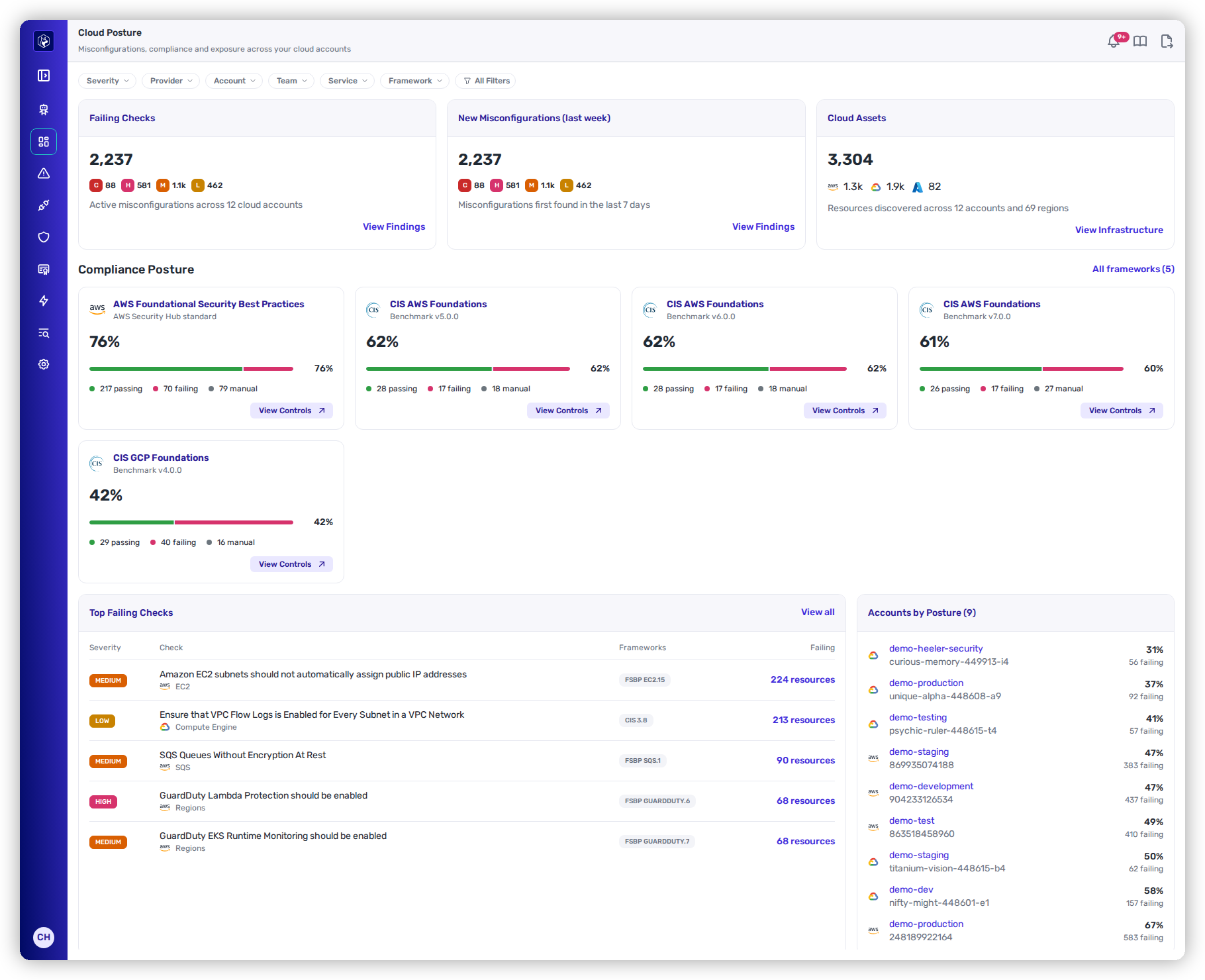1205x980 pixels.
Task: Click View Infrastructure link
Action: click(x=1119, y=230)
